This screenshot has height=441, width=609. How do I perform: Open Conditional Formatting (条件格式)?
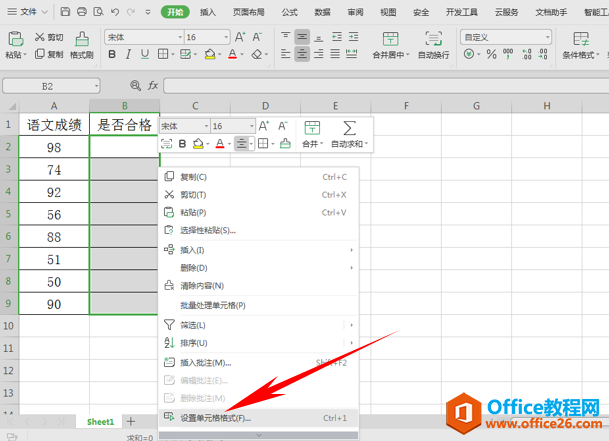pyautogui.click(x=581, y=45)
